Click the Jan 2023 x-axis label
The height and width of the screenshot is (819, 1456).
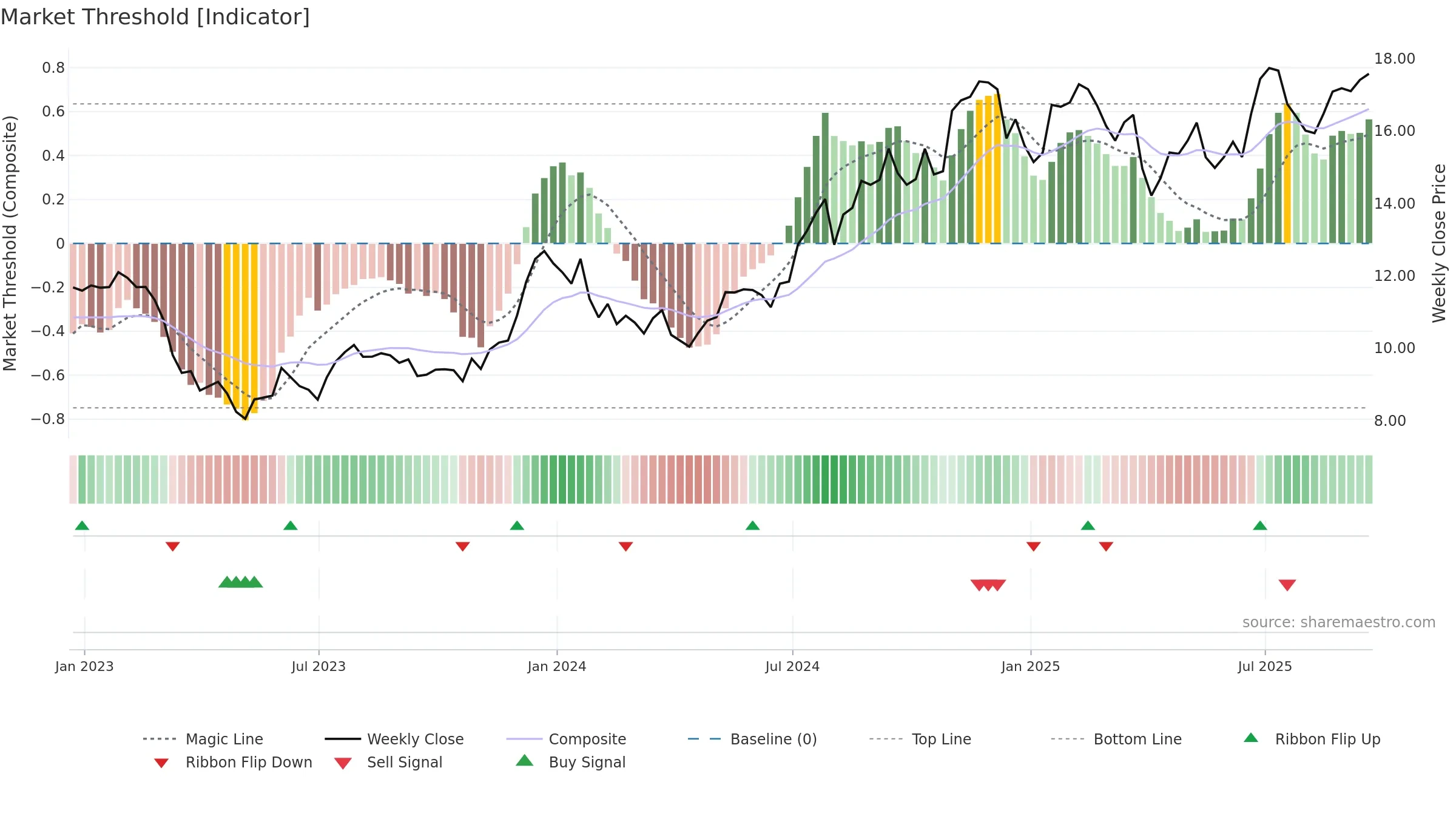(x=84, y=666)
